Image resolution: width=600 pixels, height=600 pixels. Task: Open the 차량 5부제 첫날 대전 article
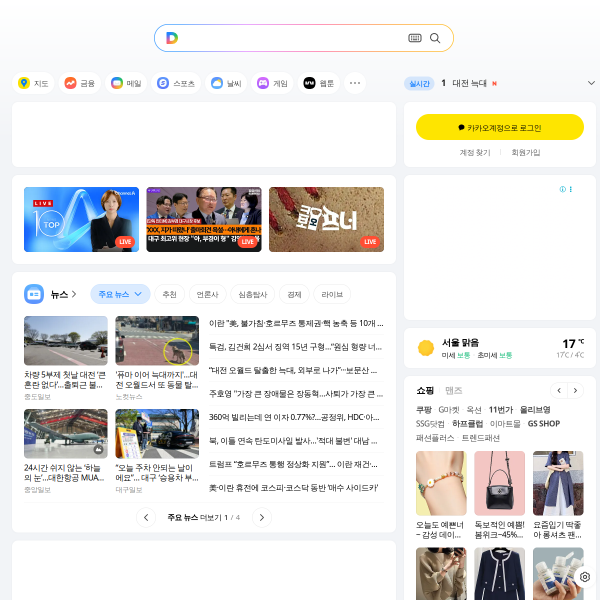(x=65, y=358)
